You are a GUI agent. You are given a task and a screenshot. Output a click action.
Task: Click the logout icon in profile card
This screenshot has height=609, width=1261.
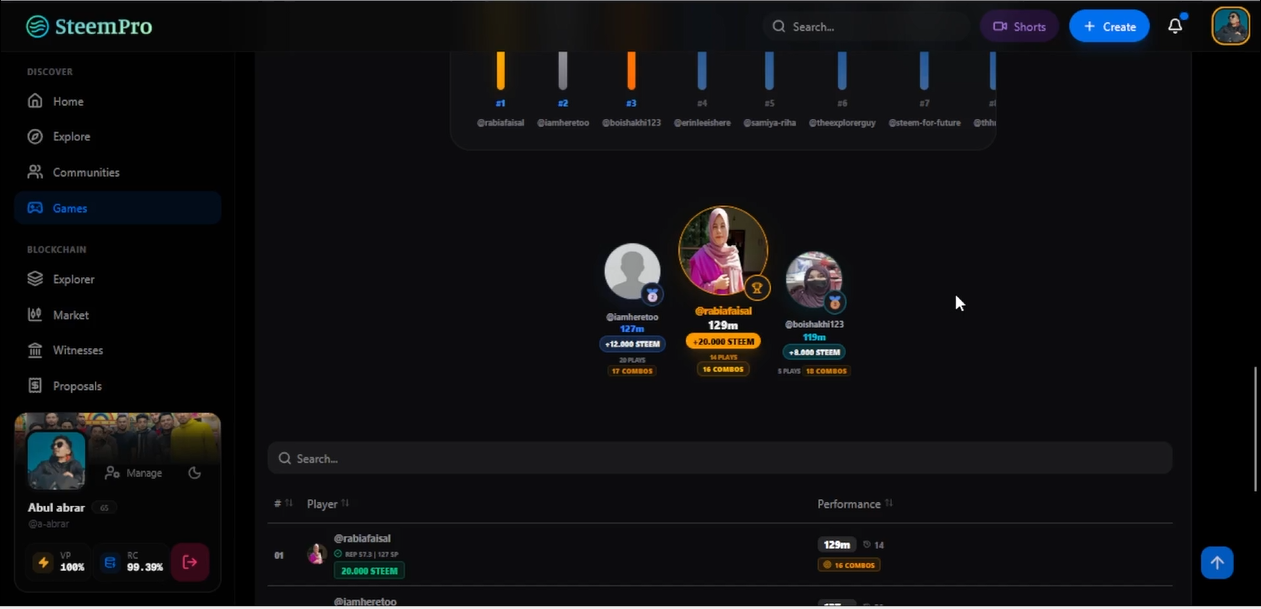pos(190,562)
